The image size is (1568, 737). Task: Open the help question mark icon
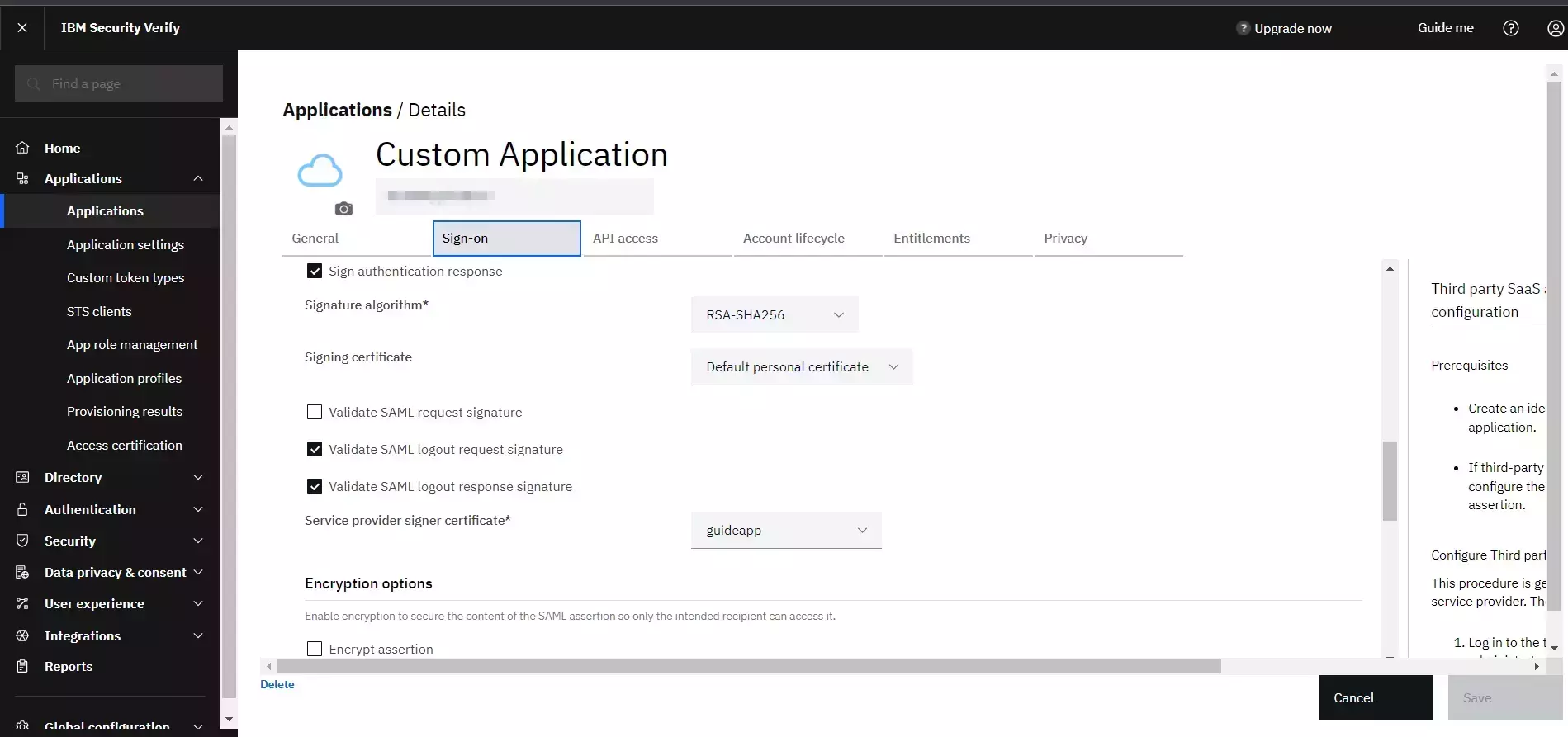pyautogui.click(x=1510, y=28)
